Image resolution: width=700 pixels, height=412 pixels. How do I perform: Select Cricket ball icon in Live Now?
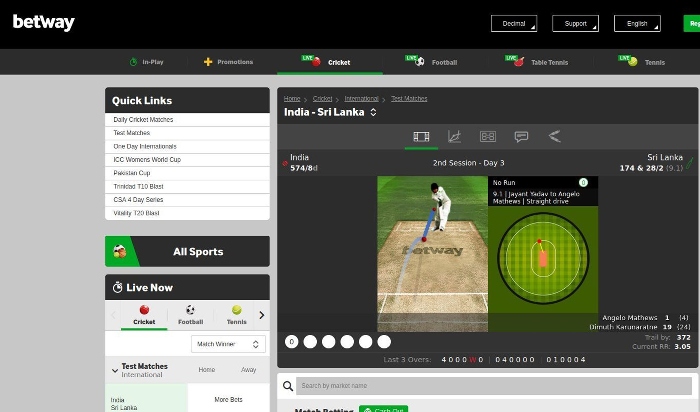pyautogui.click(x=144, y=310)
